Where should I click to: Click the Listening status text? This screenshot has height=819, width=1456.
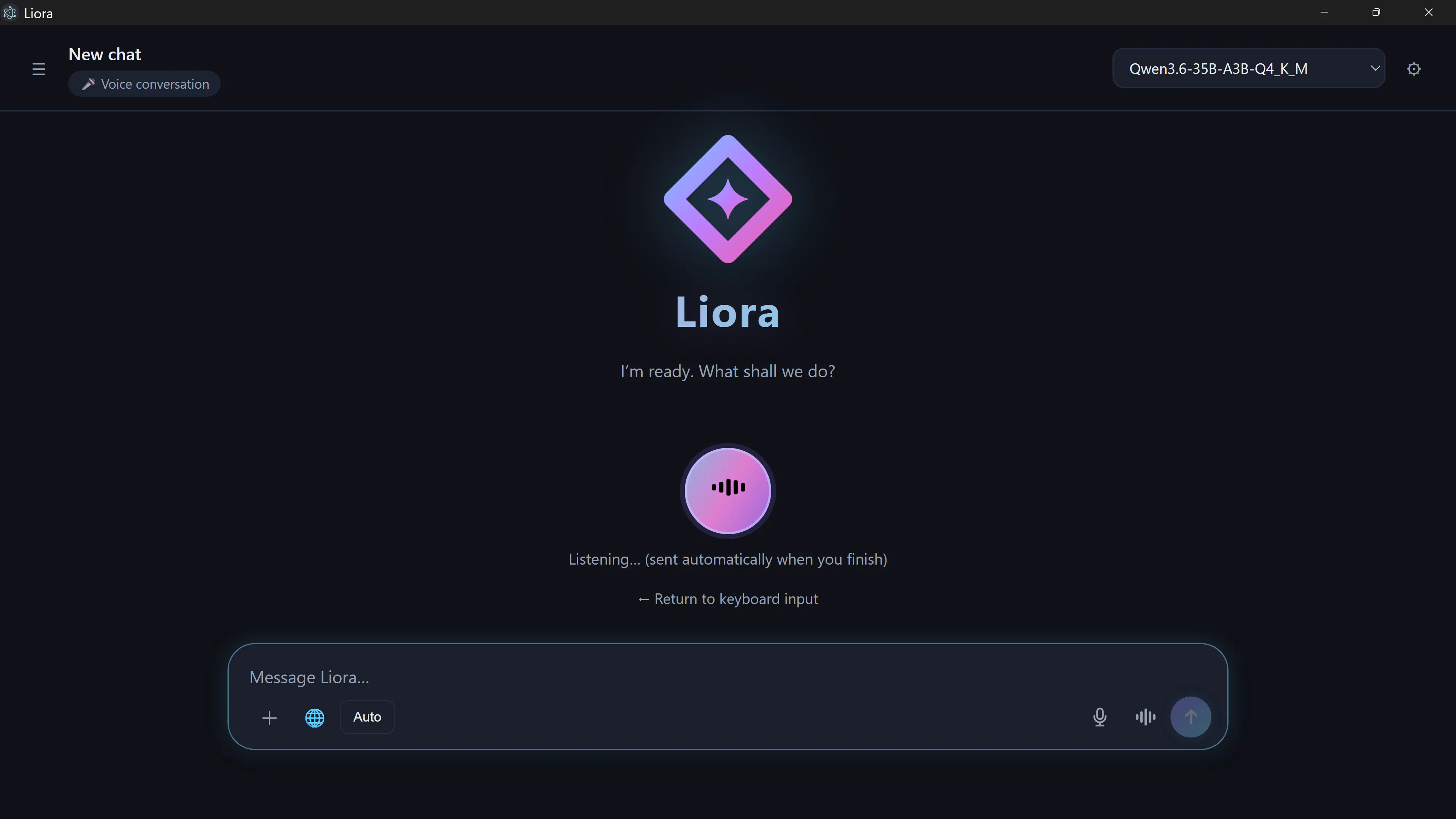click(728, 559)
